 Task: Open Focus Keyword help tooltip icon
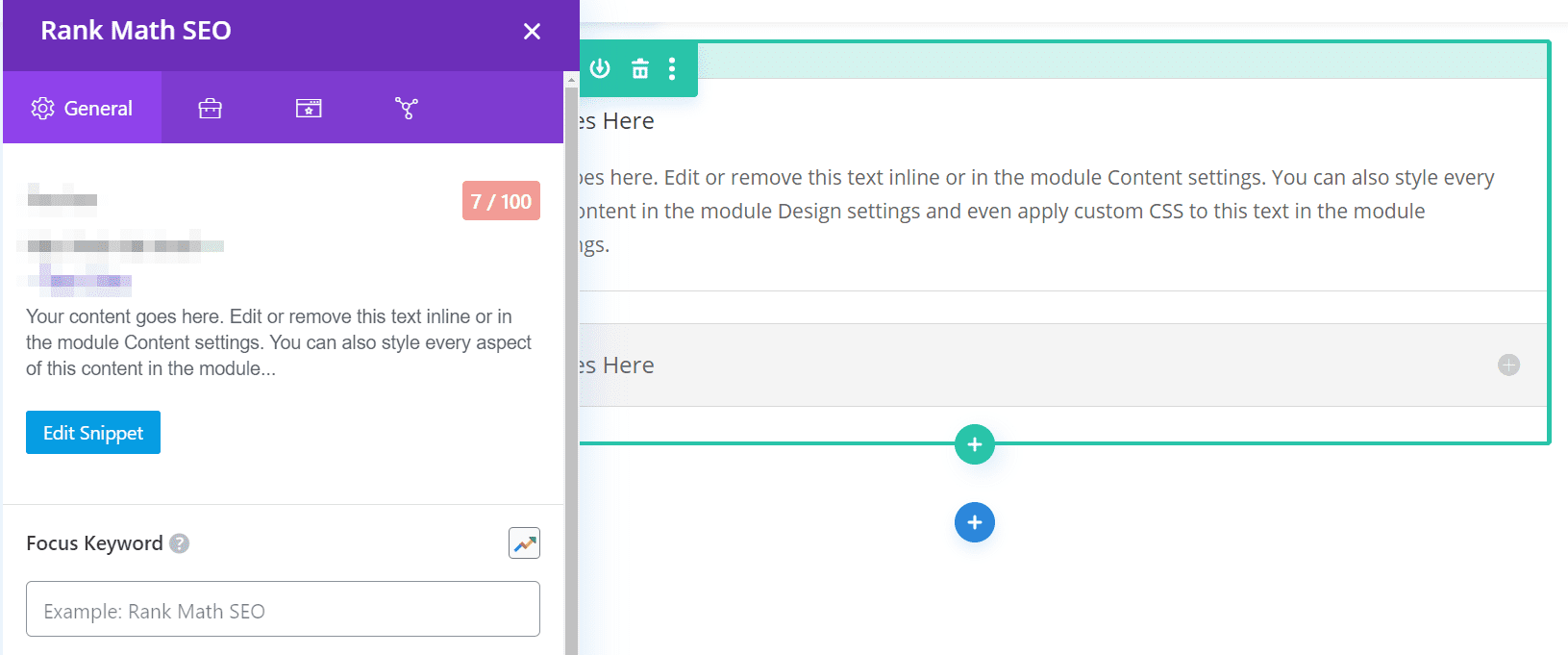tap(180, 543)
